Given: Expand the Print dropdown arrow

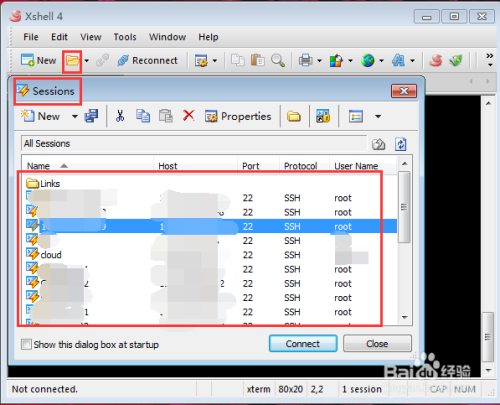Looking at the screenshot, I should pyautogui.click(x=319, y=61).
